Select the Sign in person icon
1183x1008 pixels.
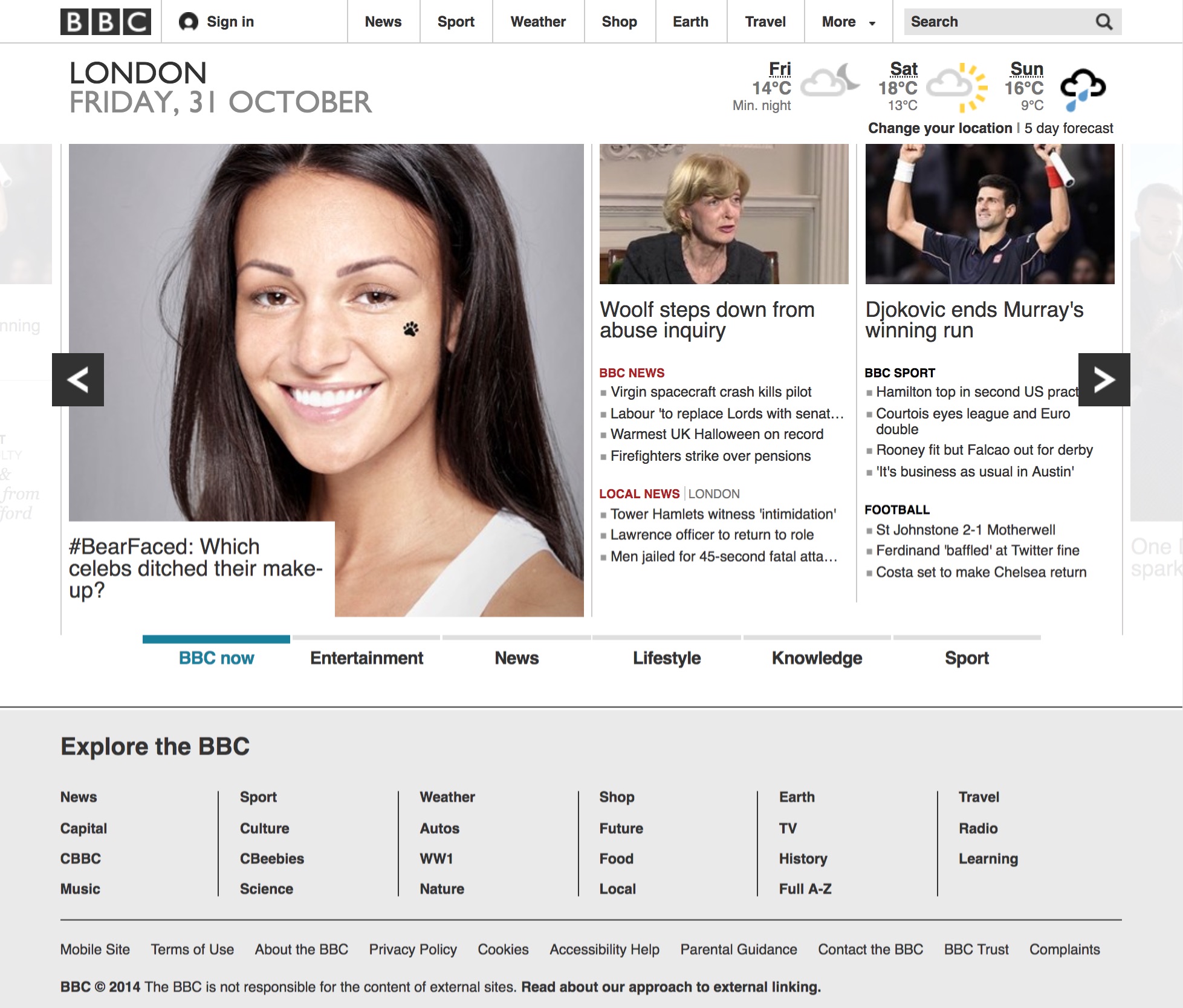pyautogui.click(x=189, y=21)
